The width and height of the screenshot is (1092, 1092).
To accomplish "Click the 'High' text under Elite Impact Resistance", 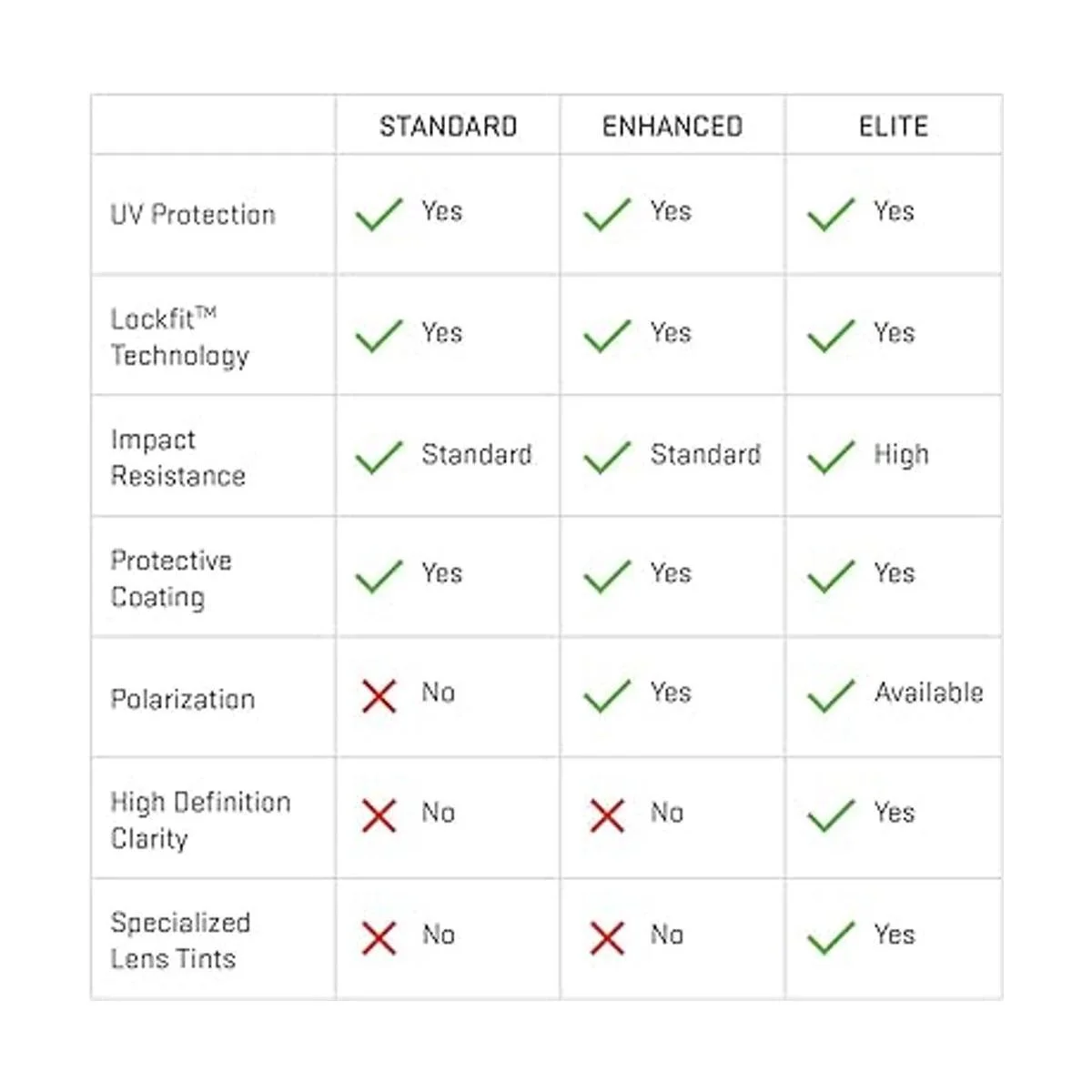I will pyautogui.click(x=901, y=454).
